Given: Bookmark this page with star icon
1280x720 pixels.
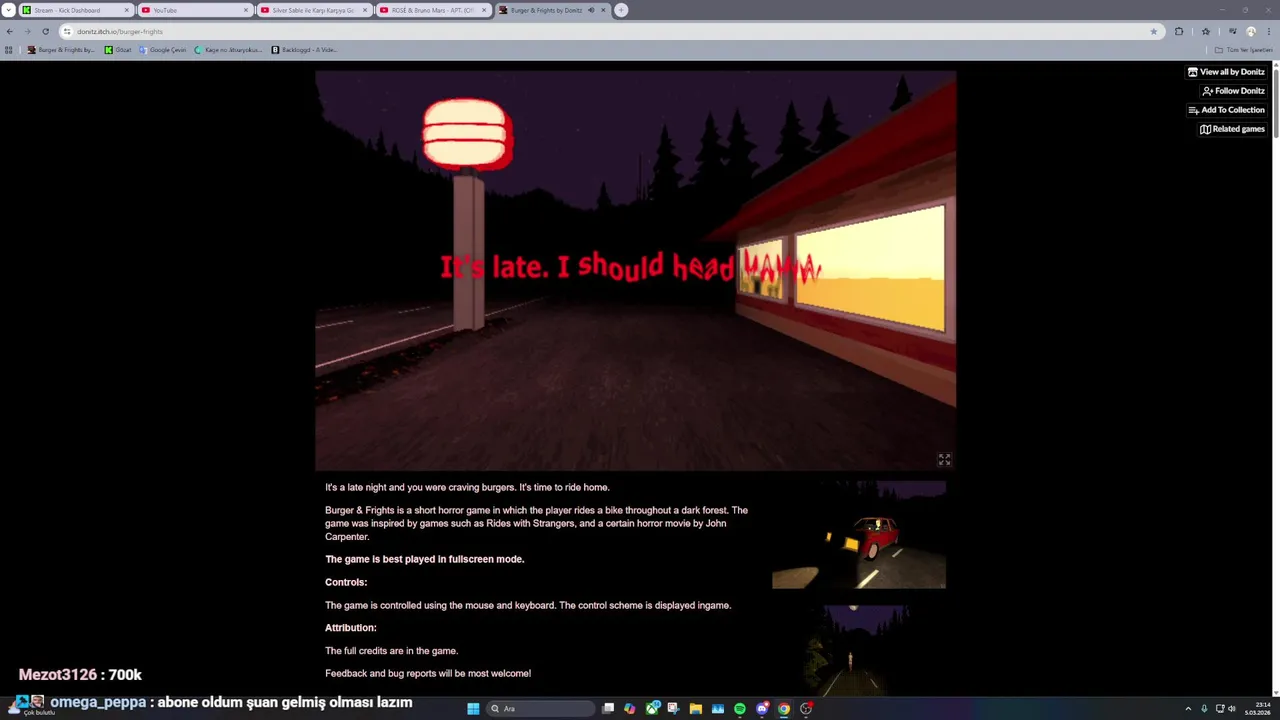Looking at the screenshot, I should (x=1153, y=31).
